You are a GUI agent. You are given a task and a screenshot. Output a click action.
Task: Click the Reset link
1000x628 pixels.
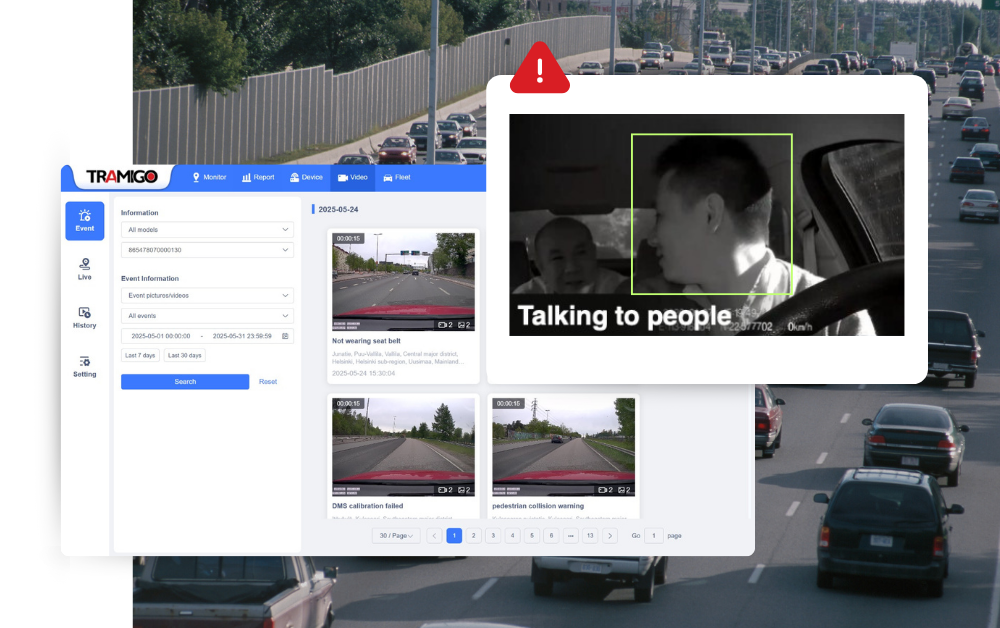(268, 381)
